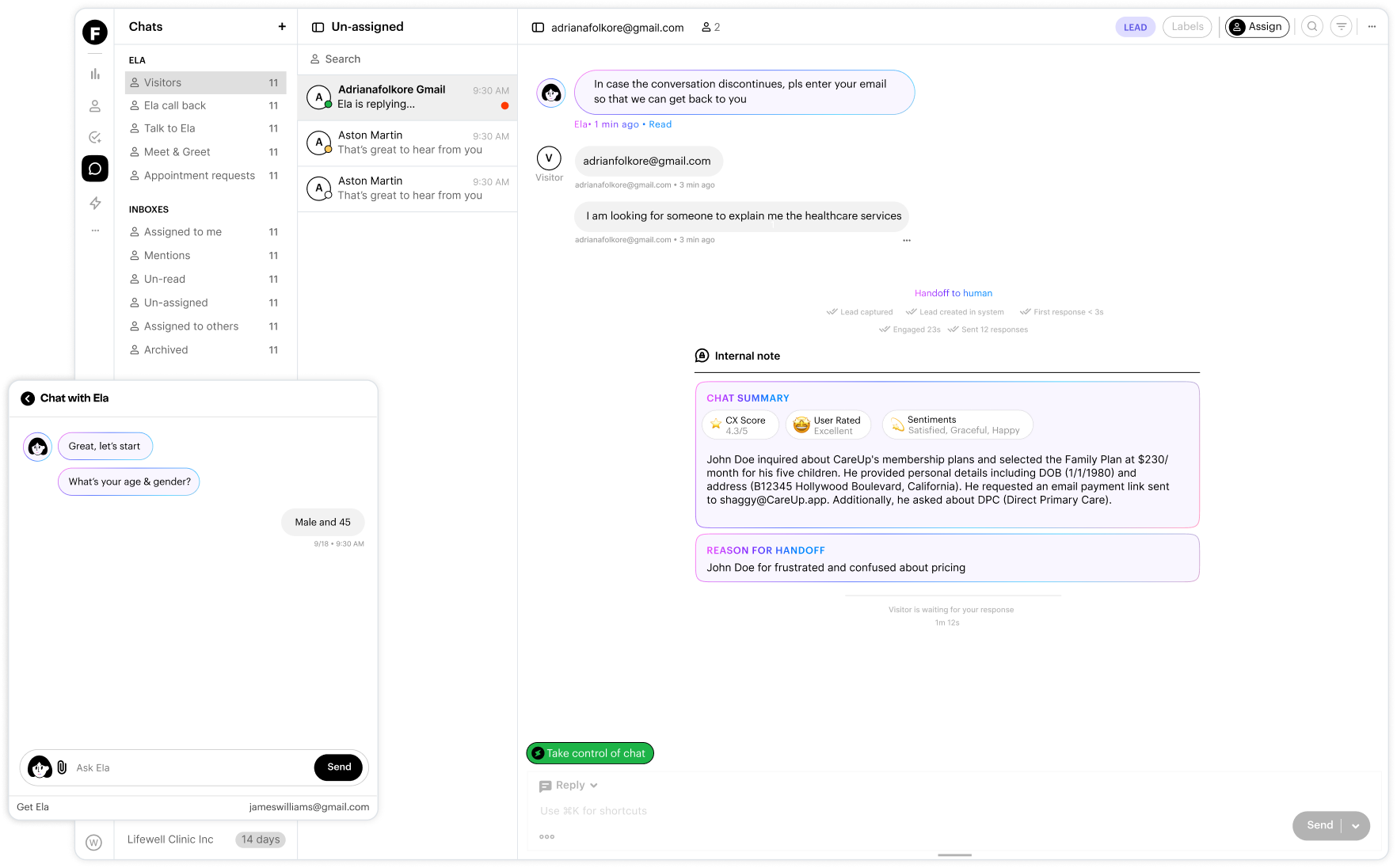
Task: Click Ela bot avatar beside first message
Action: (x=551, y=93)
